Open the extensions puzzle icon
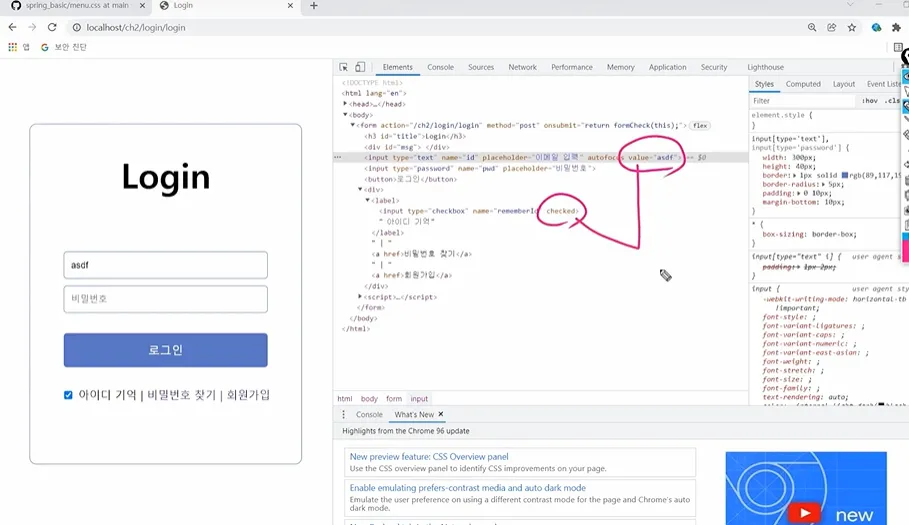 click(x=896, y=27)
